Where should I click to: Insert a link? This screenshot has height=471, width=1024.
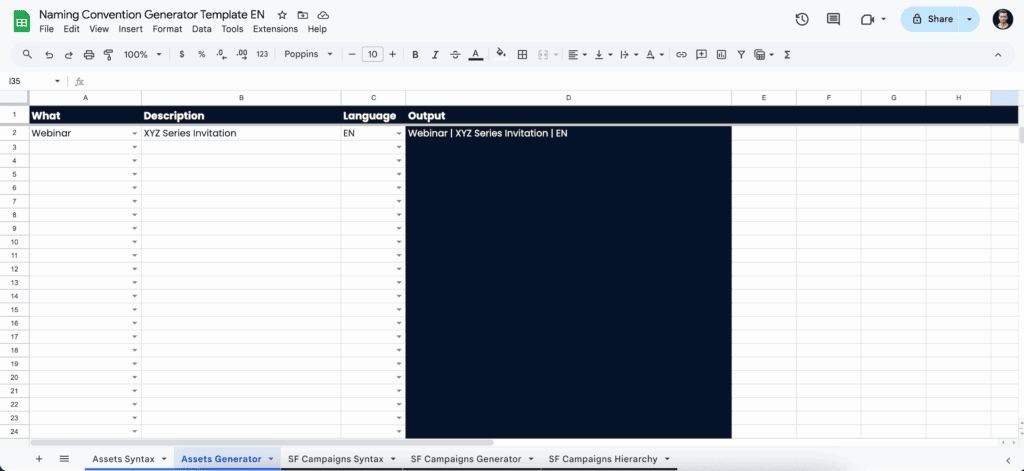pyautogui.click(x=681, y=55)
